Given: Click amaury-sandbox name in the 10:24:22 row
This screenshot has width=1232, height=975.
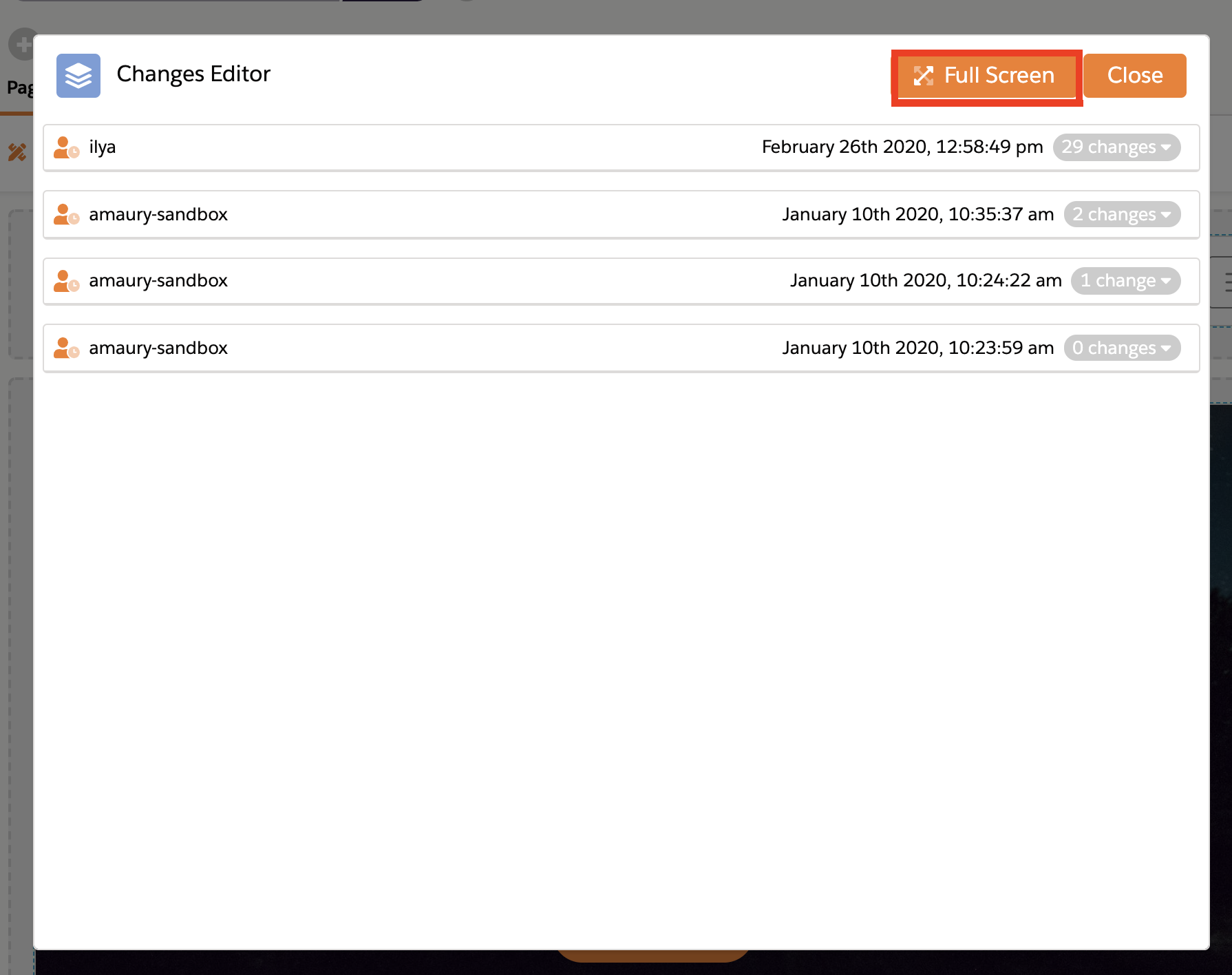Looking at the screenshot, I should point(158,281).
